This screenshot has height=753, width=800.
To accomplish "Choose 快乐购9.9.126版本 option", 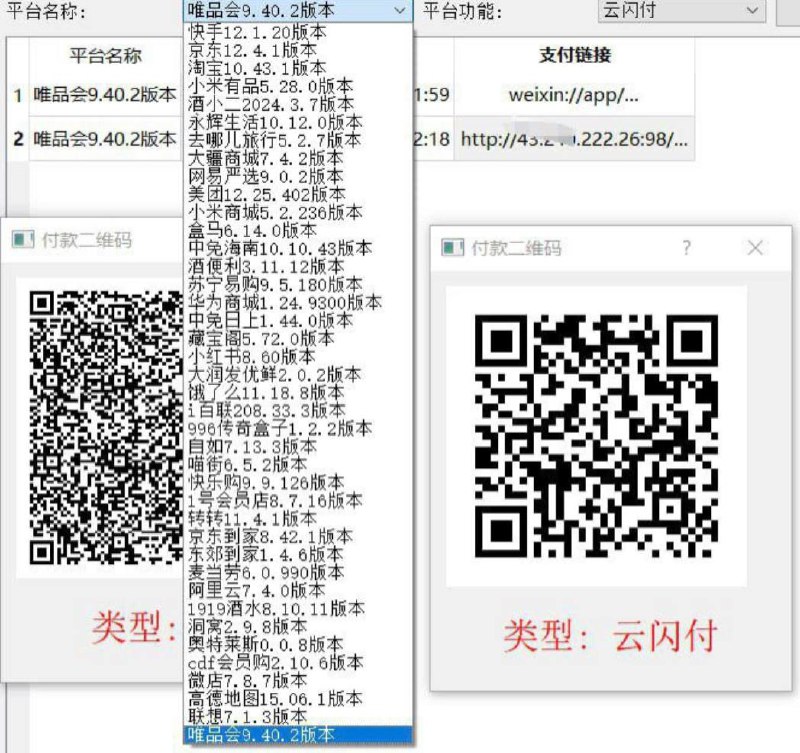I will click(297, 482).
